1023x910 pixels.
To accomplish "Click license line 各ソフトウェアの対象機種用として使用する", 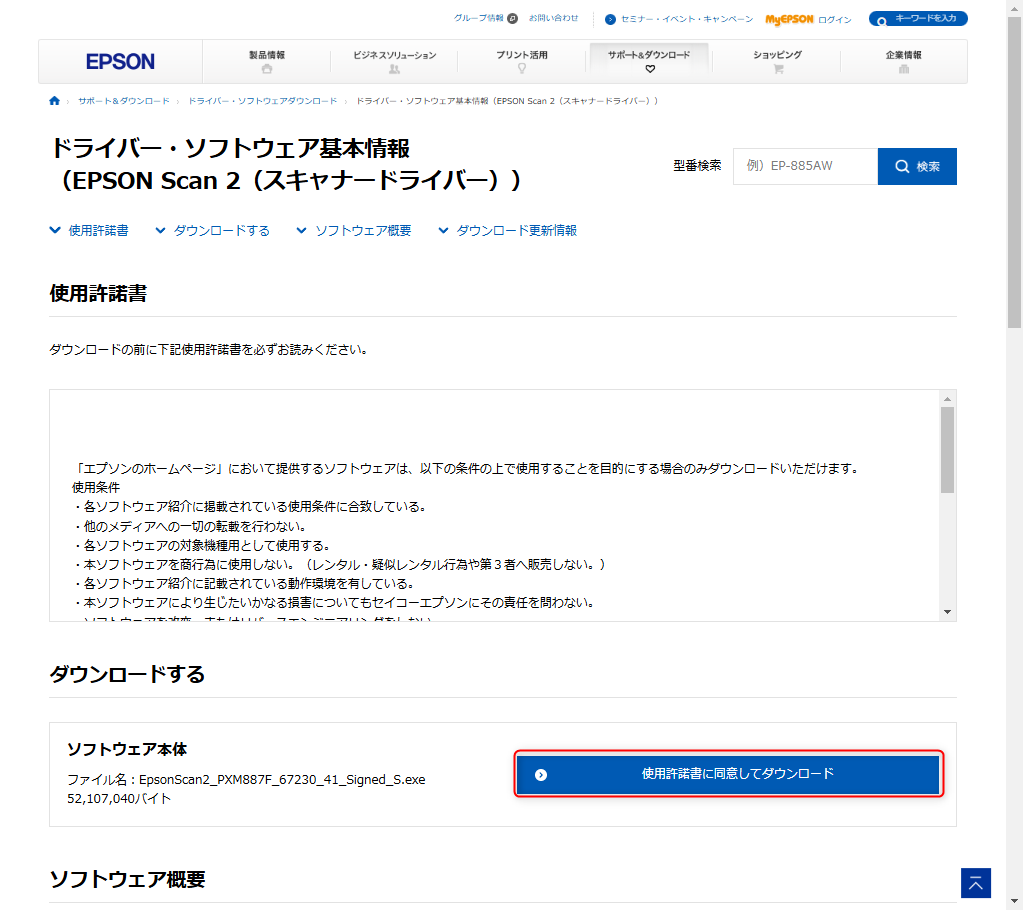I will tap(202, 545).
